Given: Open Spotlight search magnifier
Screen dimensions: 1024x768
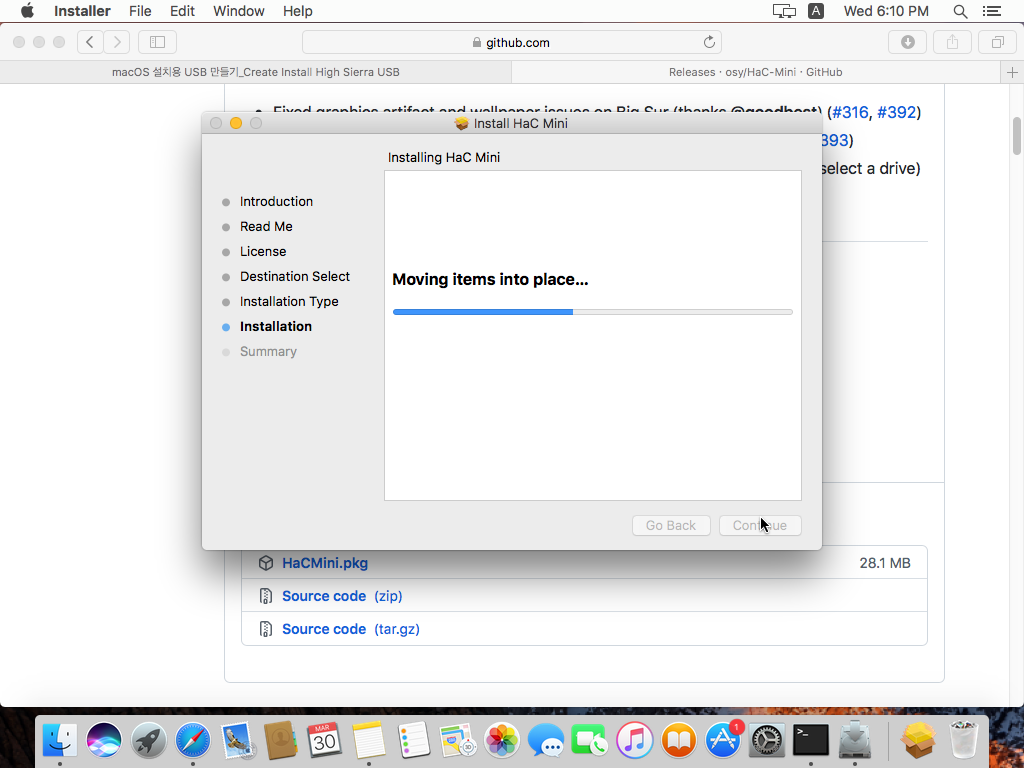Looking at the screenshot, I should [960, 11].
